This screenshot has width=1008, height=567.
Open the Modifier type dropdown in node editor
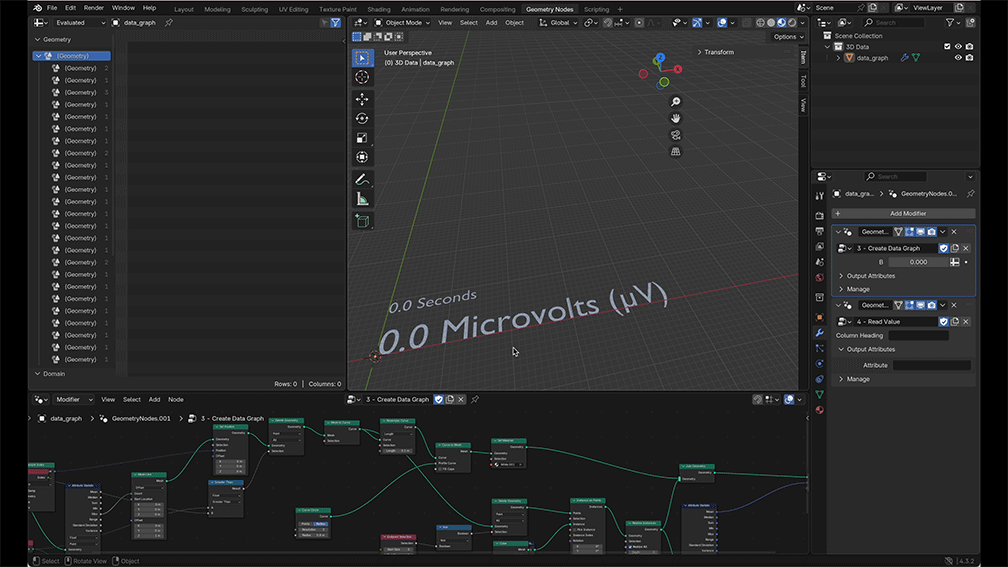pyautogui.click(x=73, y=399)
